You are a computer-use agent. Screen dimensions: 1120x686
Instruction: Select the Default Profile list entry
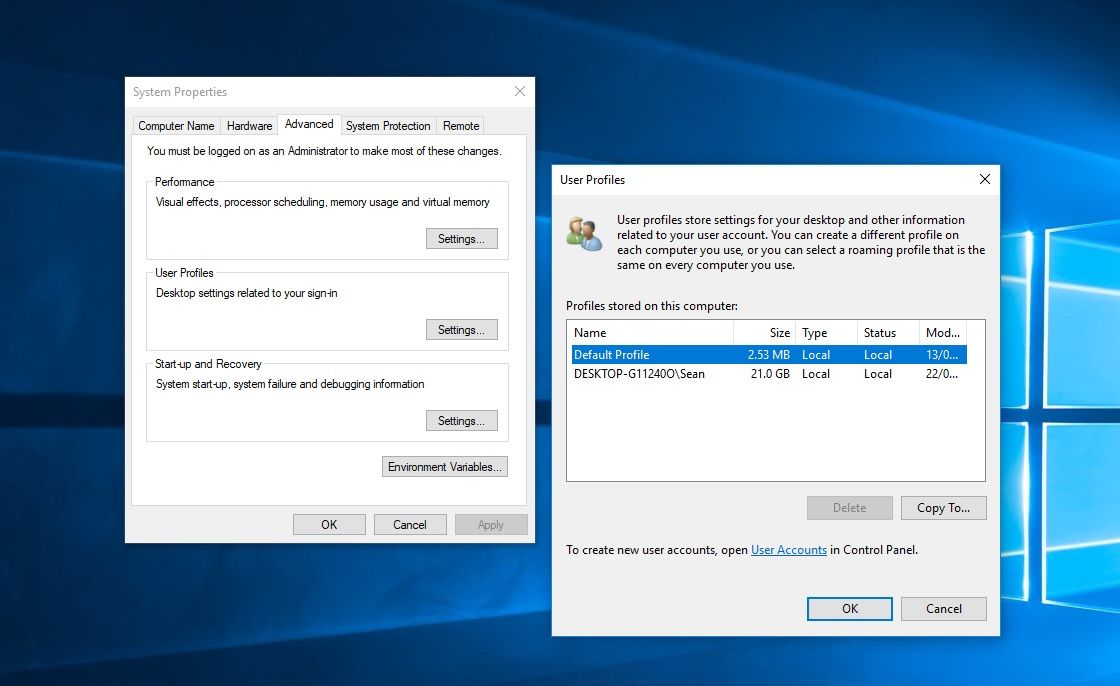click(x=650, y=354)
